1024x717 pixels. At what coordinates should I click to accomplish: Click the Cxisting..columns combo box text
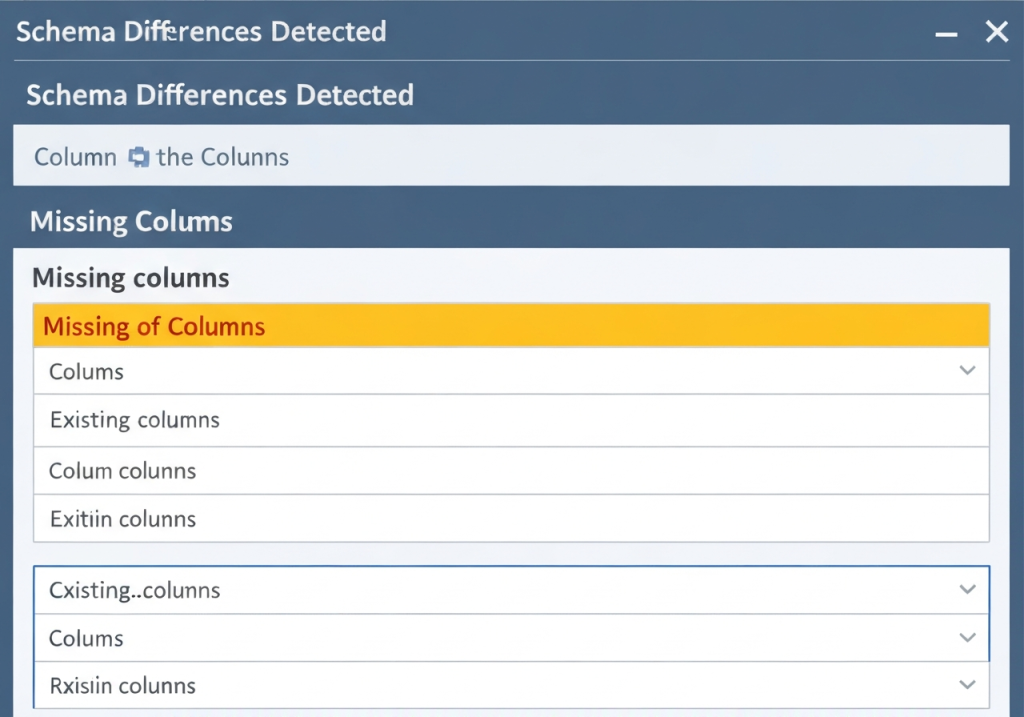(134, 590)
